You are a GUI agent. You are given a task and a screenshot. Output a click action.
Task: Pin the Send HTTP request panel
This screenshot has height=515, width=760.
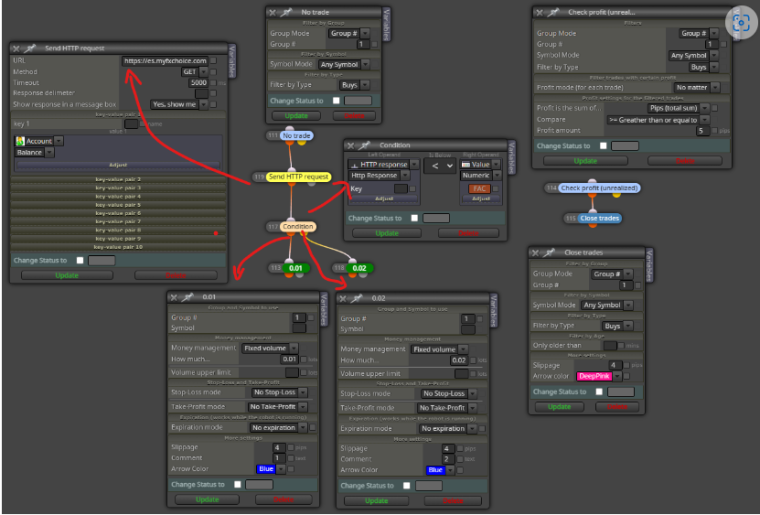tap(30, 48)
